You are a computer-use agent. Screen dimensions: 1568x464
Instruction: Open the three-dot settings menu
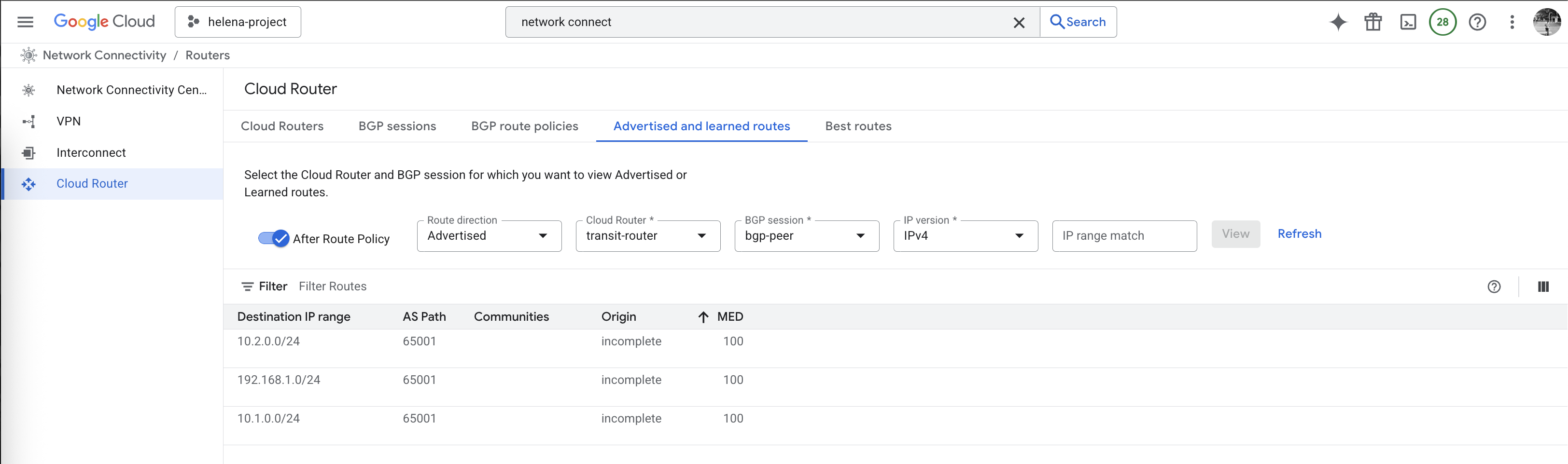tap(1512, 22)
